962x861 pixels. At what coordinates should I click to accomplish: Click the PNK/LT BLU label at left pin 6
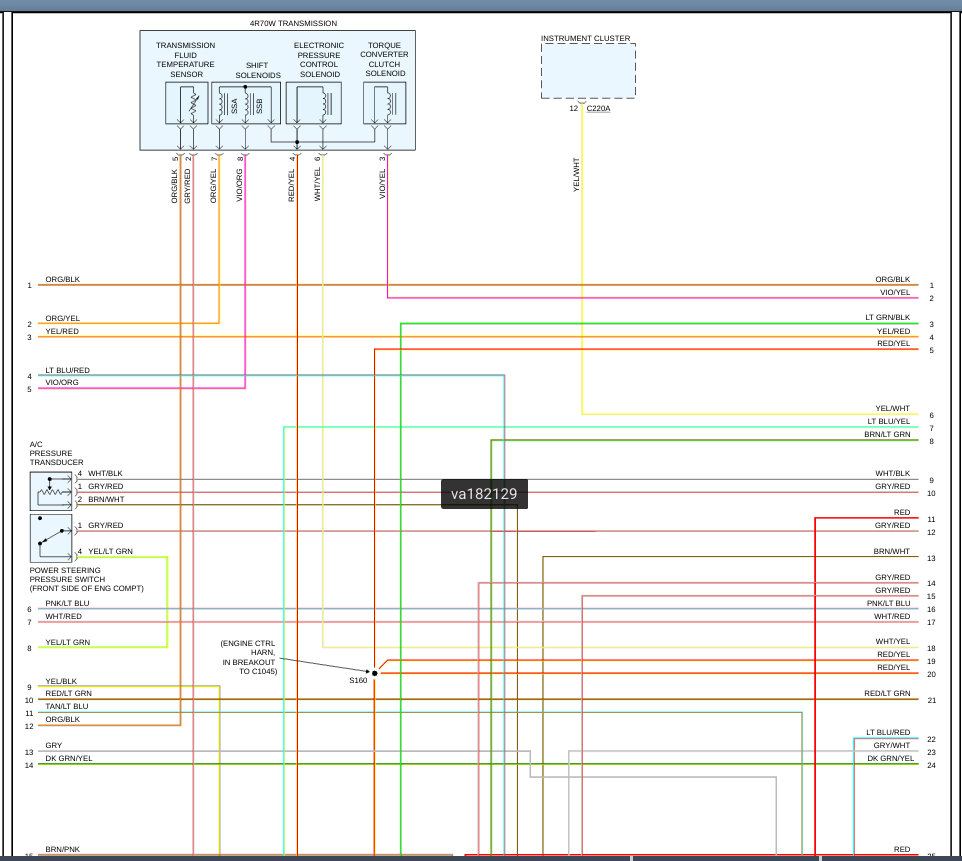[x=67, y=603]
